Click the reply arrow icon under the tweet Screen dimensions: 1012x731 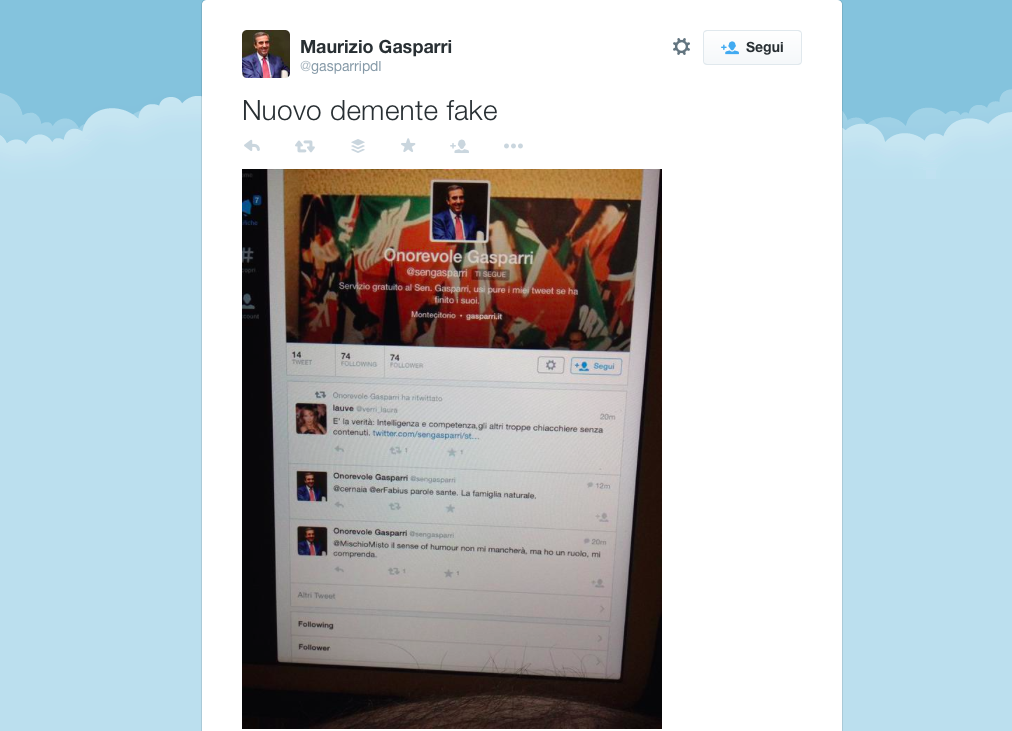[x=252, y=146]
